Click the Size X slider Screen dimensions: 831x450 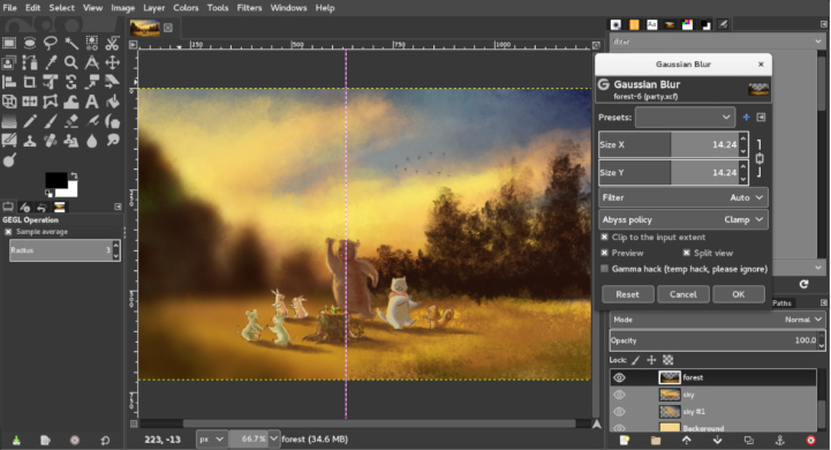pos(669,145)
